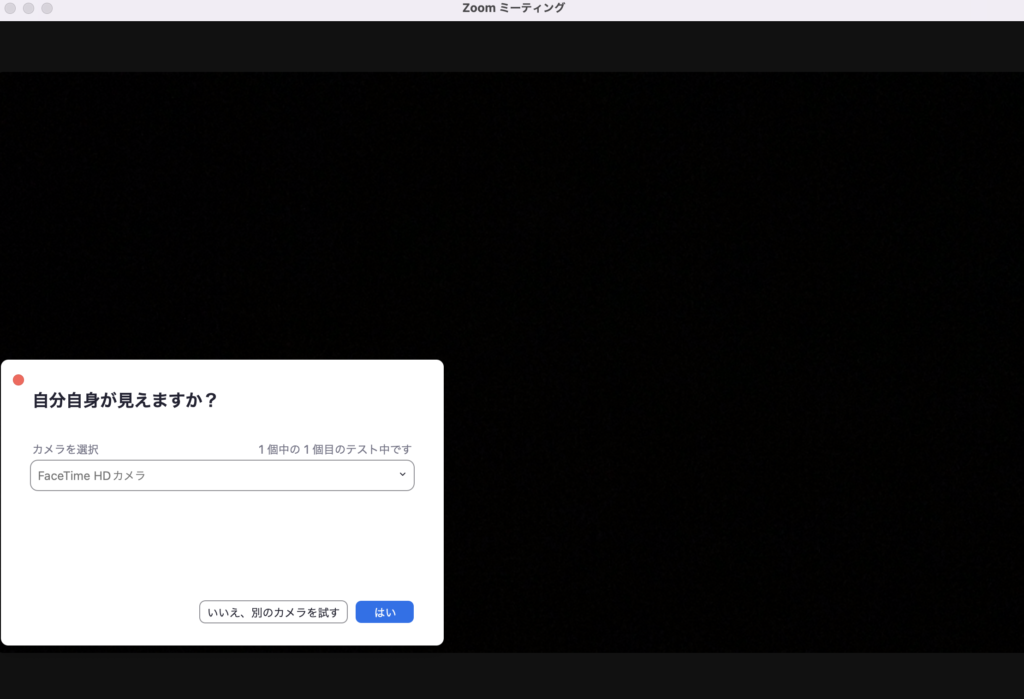
Task: Click the dark bottom control bar
Action: point(730,675)
